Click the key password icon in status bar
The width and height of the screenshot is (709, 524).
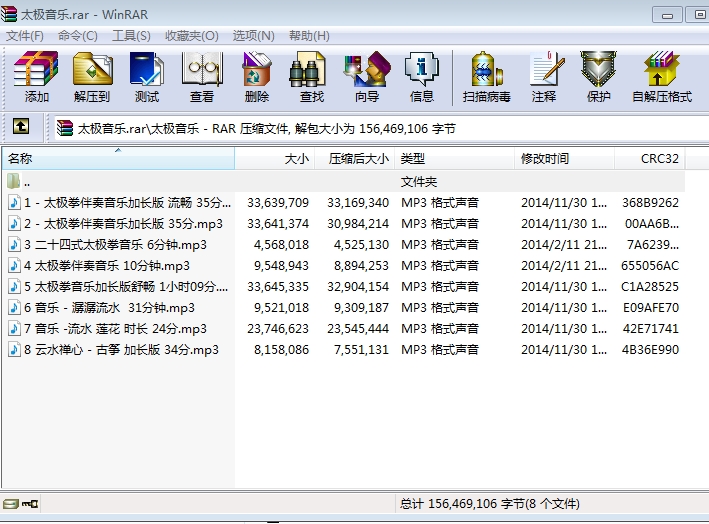(x=30, y=503)
